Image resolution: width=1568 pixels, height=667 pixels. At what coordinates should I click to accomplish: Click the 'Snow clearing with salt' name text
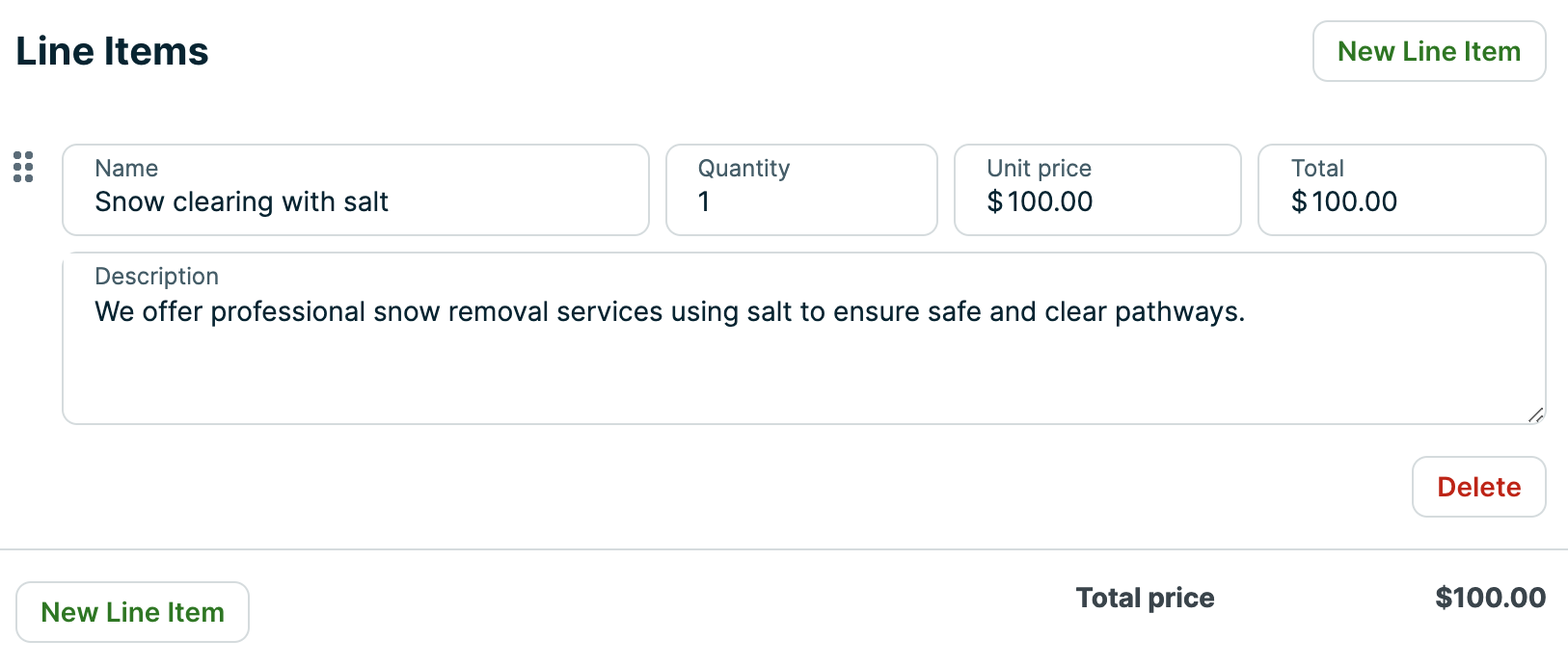click(241, 201)
